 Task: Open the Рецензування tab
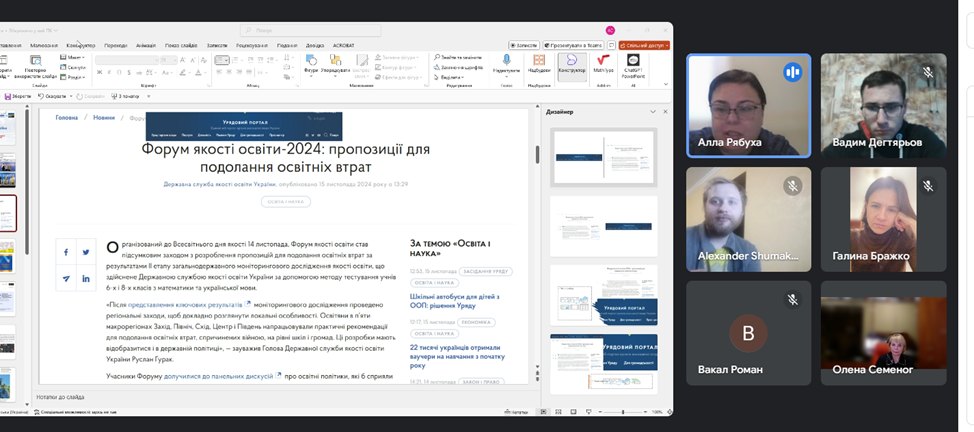252,45
